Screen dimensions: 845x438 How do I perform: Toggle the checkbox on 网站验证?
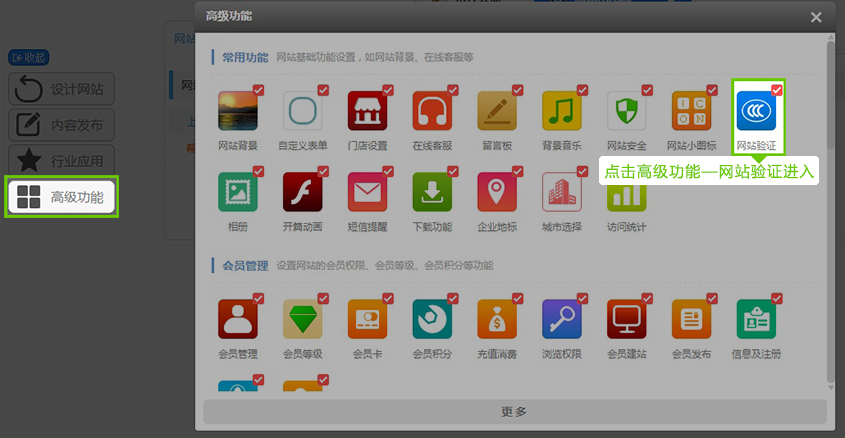[777, 90]
